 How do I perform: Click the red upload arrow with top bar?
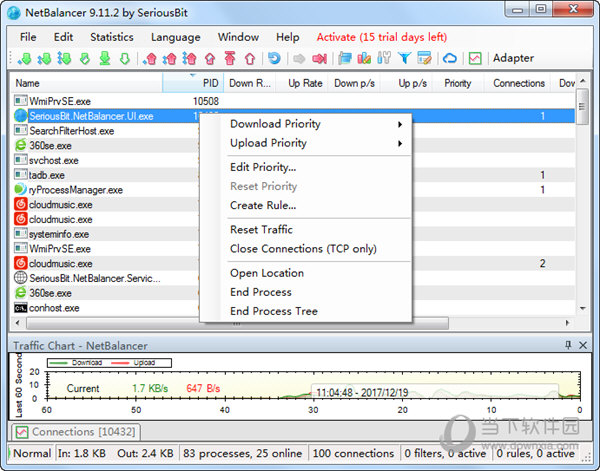(230, 58)
